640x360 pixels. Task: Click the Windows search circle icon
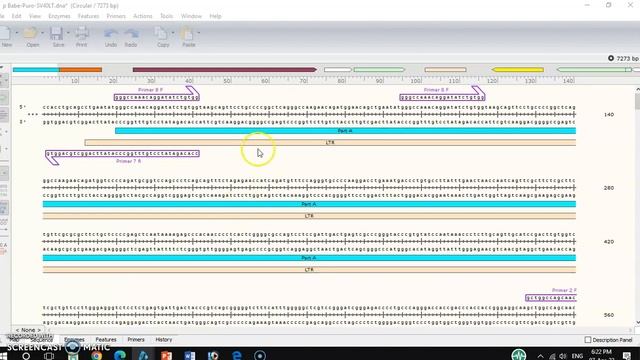(x=26, y=356)
